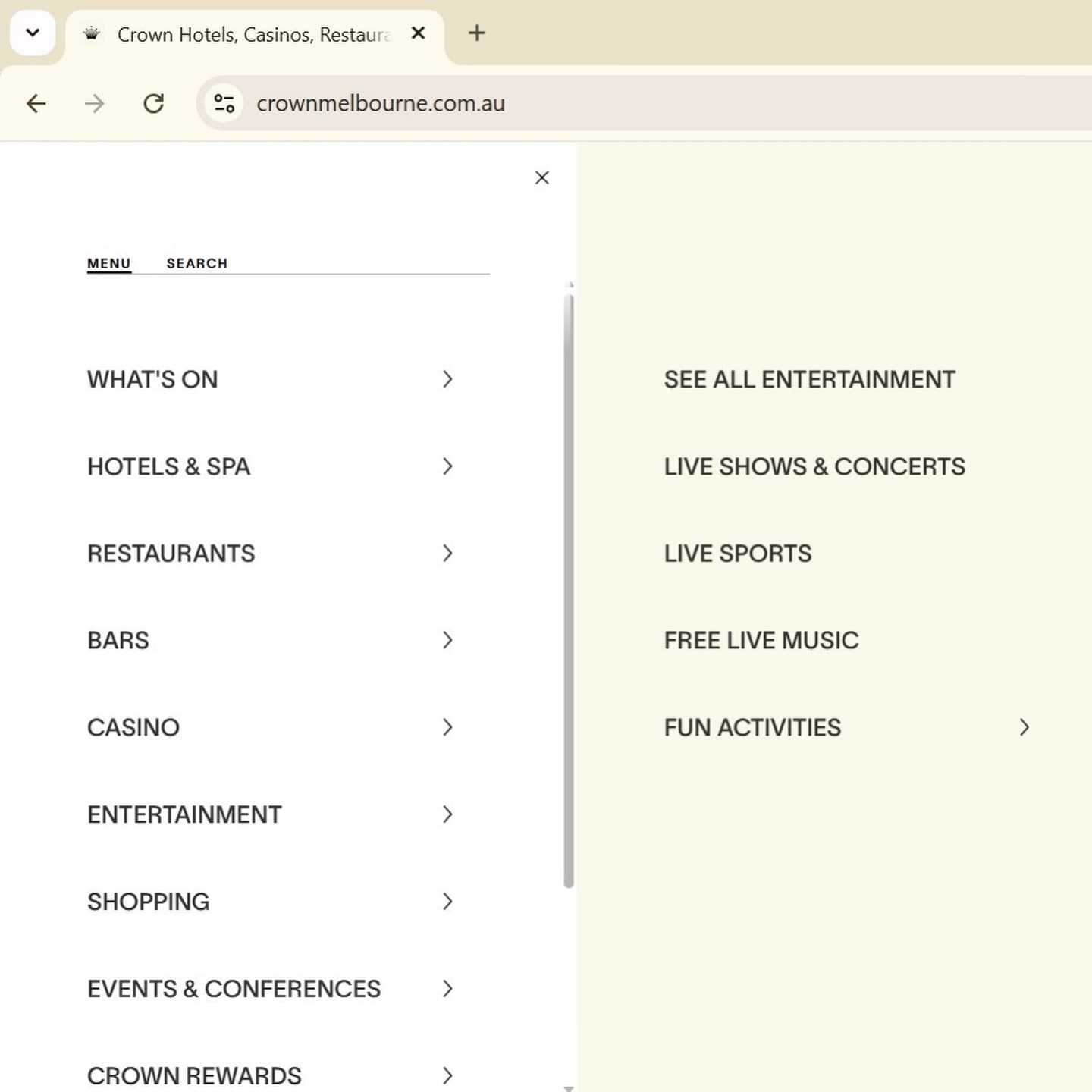Open the EVENTS & CONFERENCES menu item
The image size is (1092, 1092).
coord(234,989)
